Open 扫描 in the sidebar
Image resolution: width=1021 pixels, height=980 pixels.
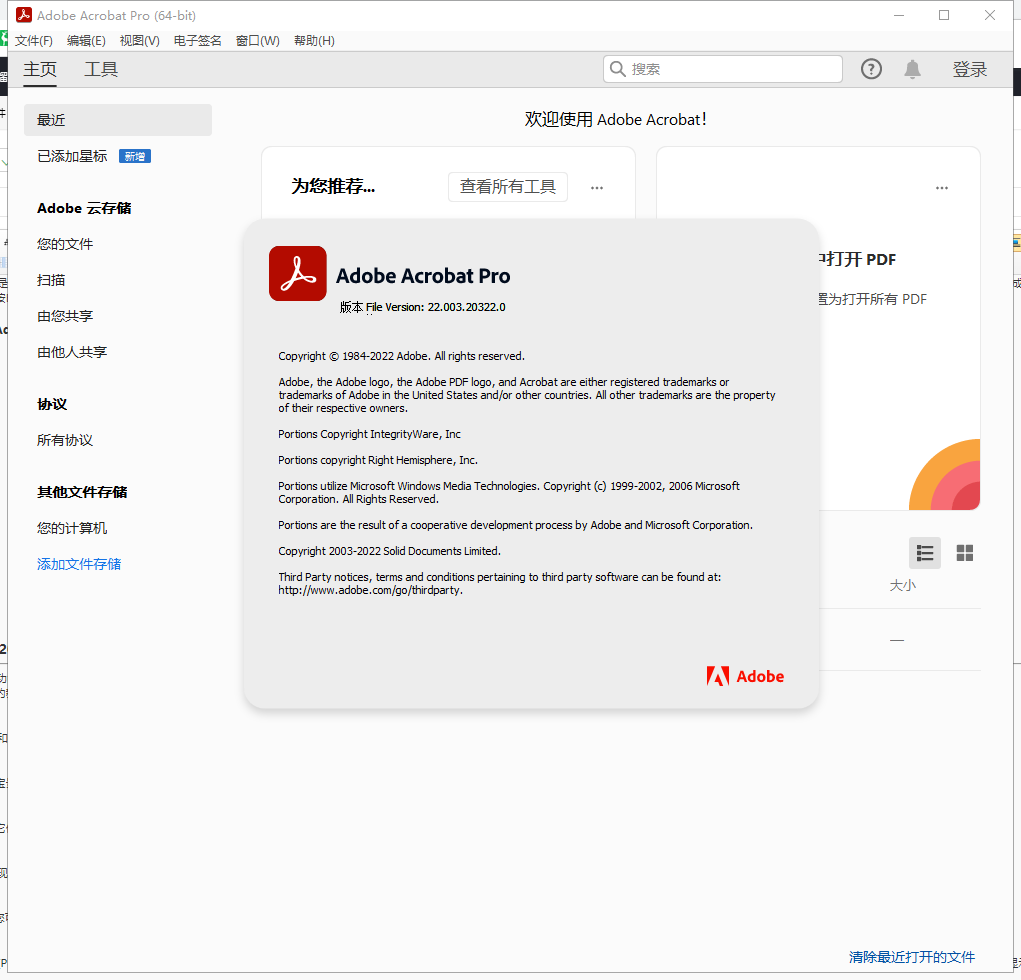[x=51, y=280]
